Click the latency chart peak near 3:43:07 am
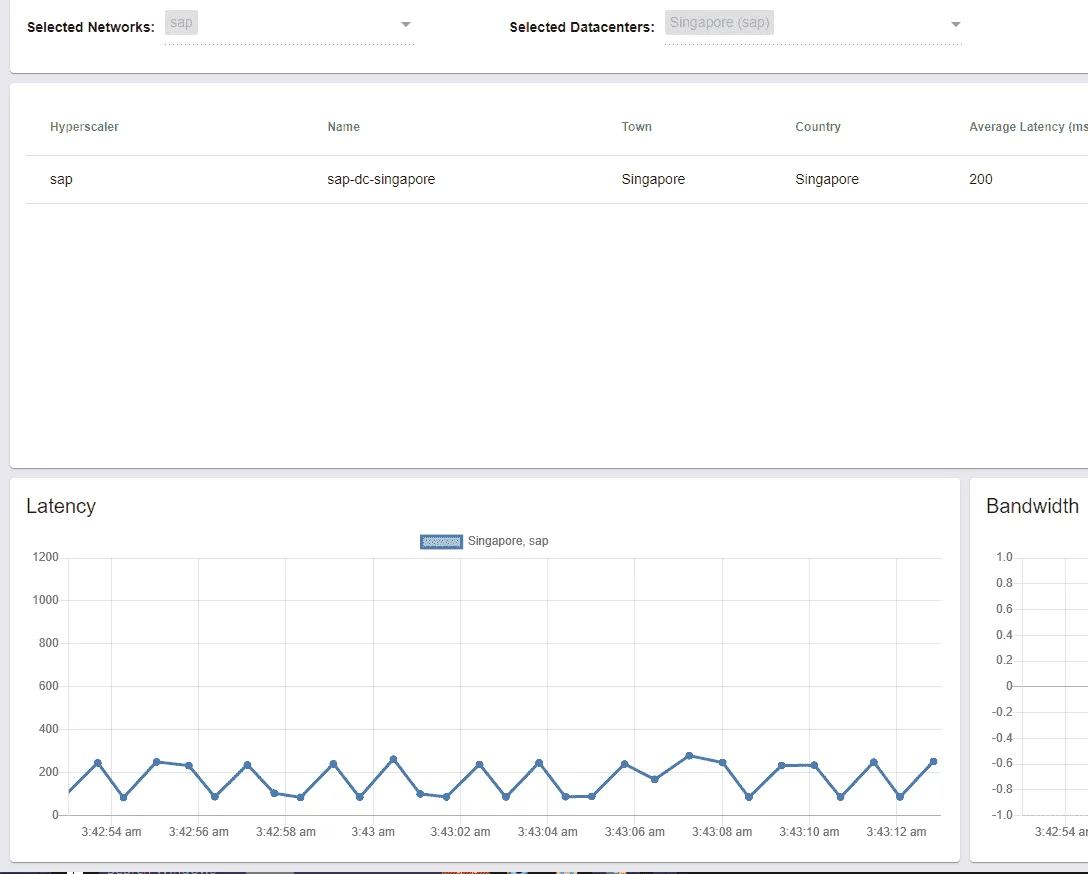This screenshot has width=1088, height=874. click(689, 755)
